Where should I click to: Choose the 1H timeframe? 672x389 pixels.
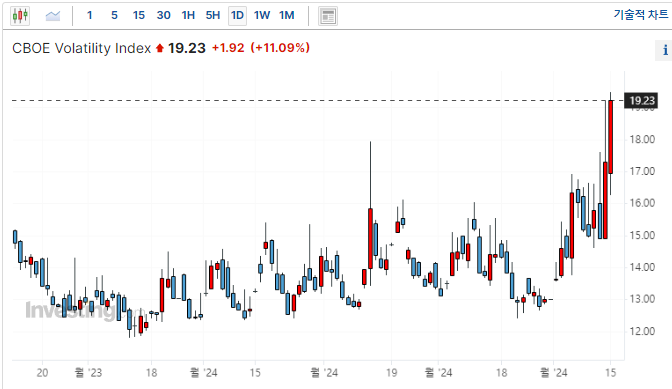pos(188,15)
